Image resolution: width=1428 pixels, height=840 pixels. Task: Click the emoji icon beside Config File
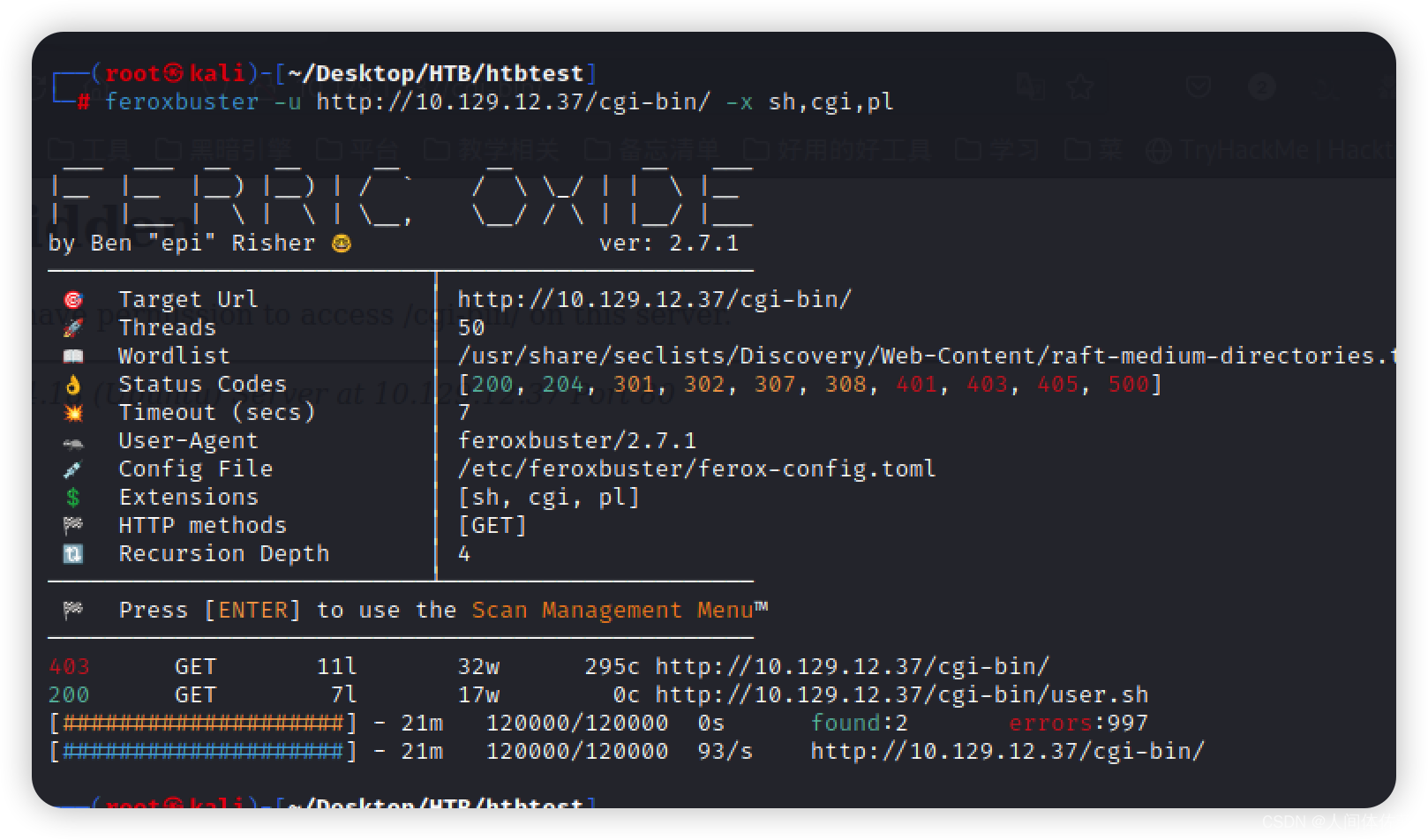(x=73, y=469)
